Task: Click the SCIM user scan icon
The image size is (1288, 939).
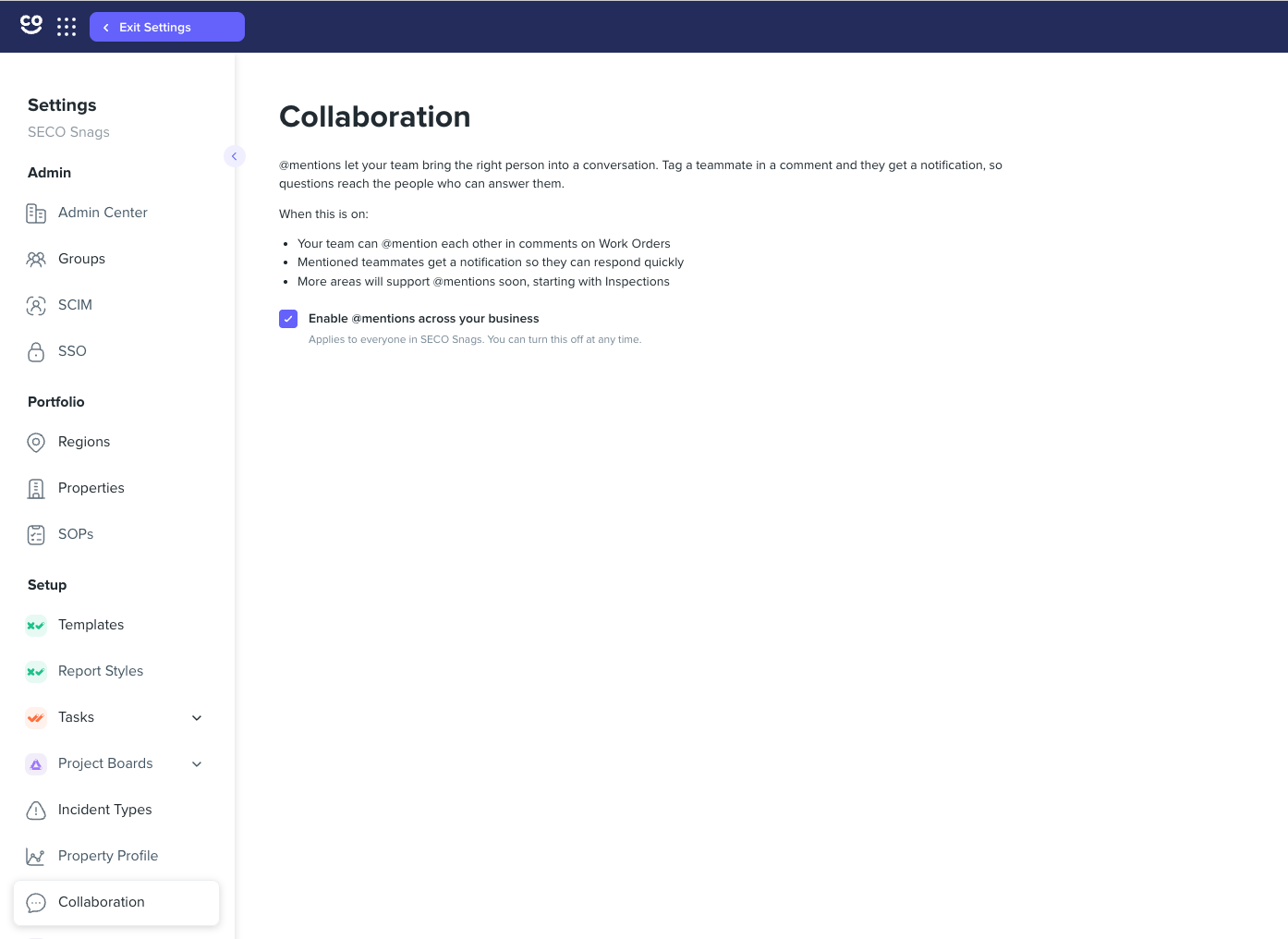Action: 36,306
